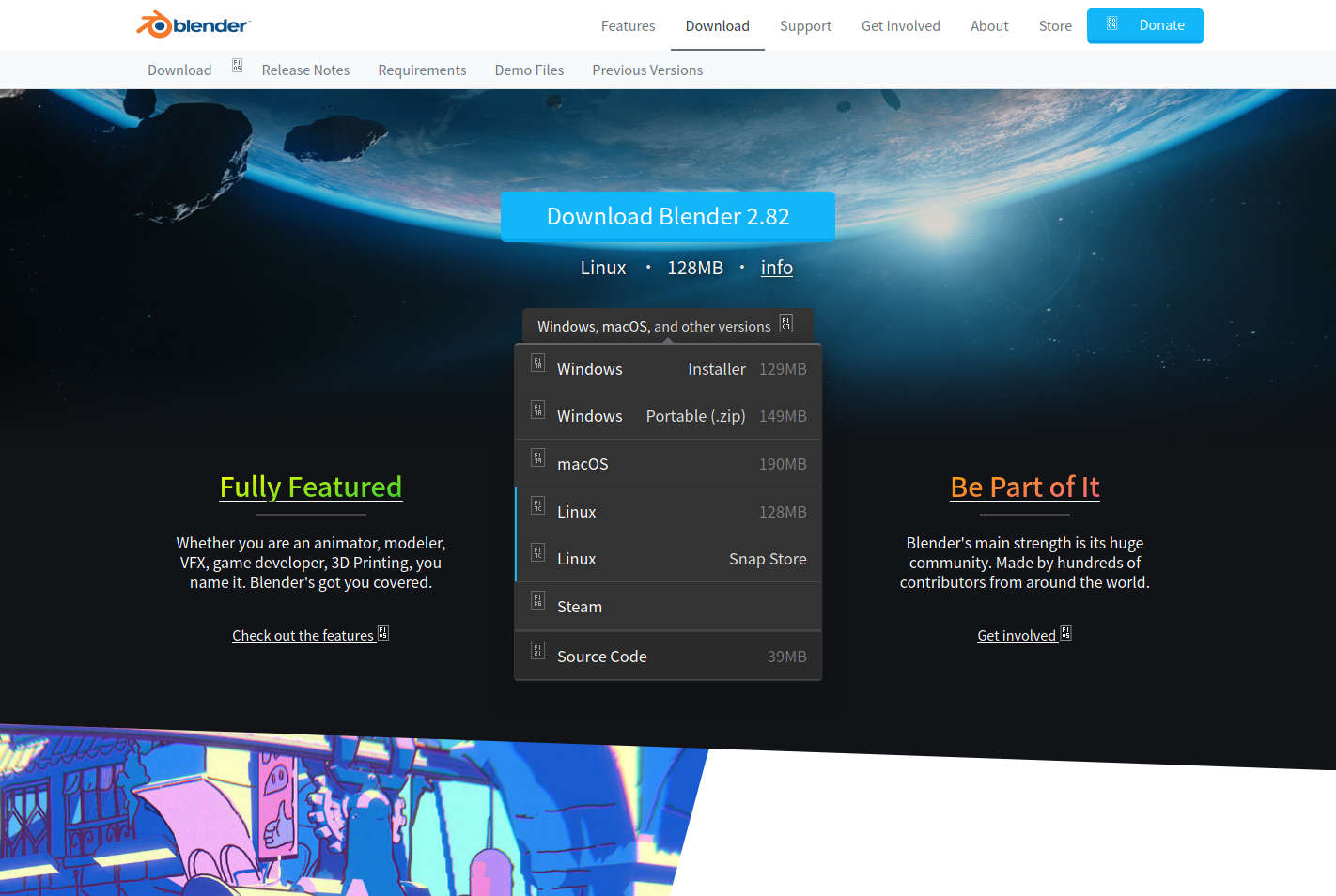This screenshot has height=896, width=1336.
Task: Choose Linux 128MB download
Action: pyautogui.click(x=668, y=512)
